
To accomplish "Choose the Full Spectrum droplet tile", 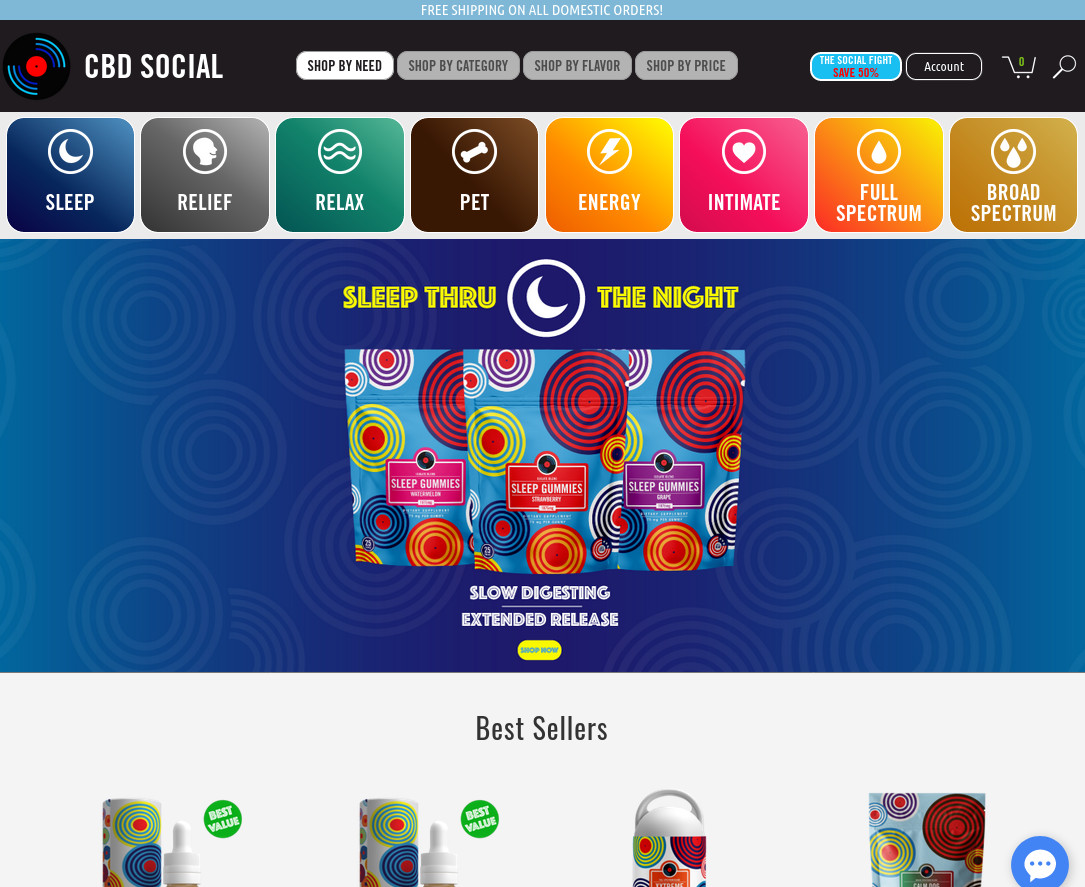I will pos(879,175).
